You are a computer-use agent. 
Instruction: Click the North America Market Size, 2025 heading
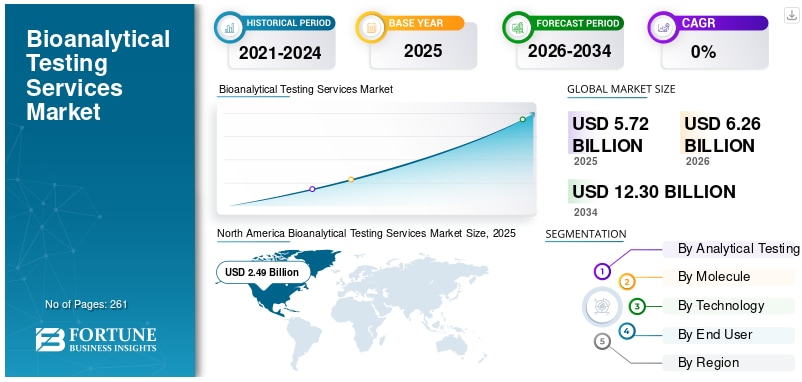tap(366, 233)
